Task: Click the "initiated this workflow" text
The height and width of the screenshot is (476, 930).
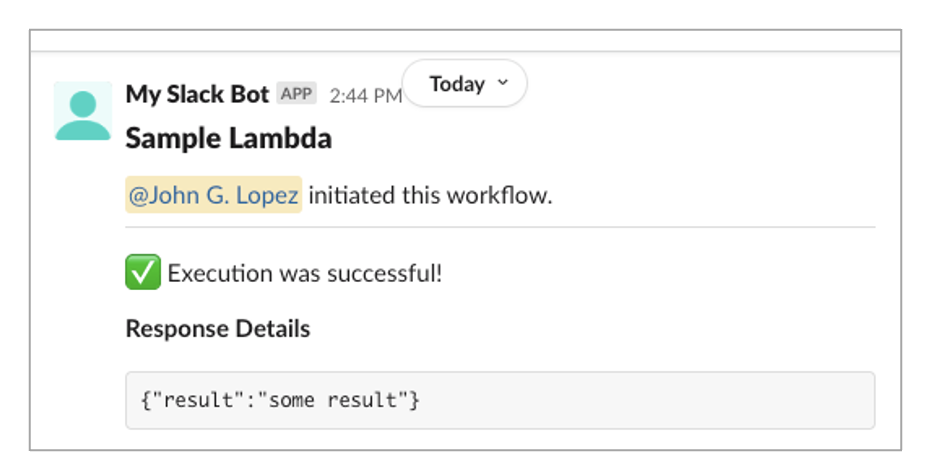Action: [x=430, y=195]
